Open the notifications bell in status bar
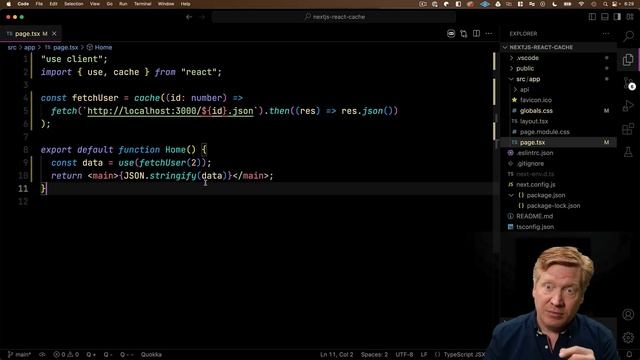Image resolution: width=640 pixels, height=360 pixels. pos(629,354)
